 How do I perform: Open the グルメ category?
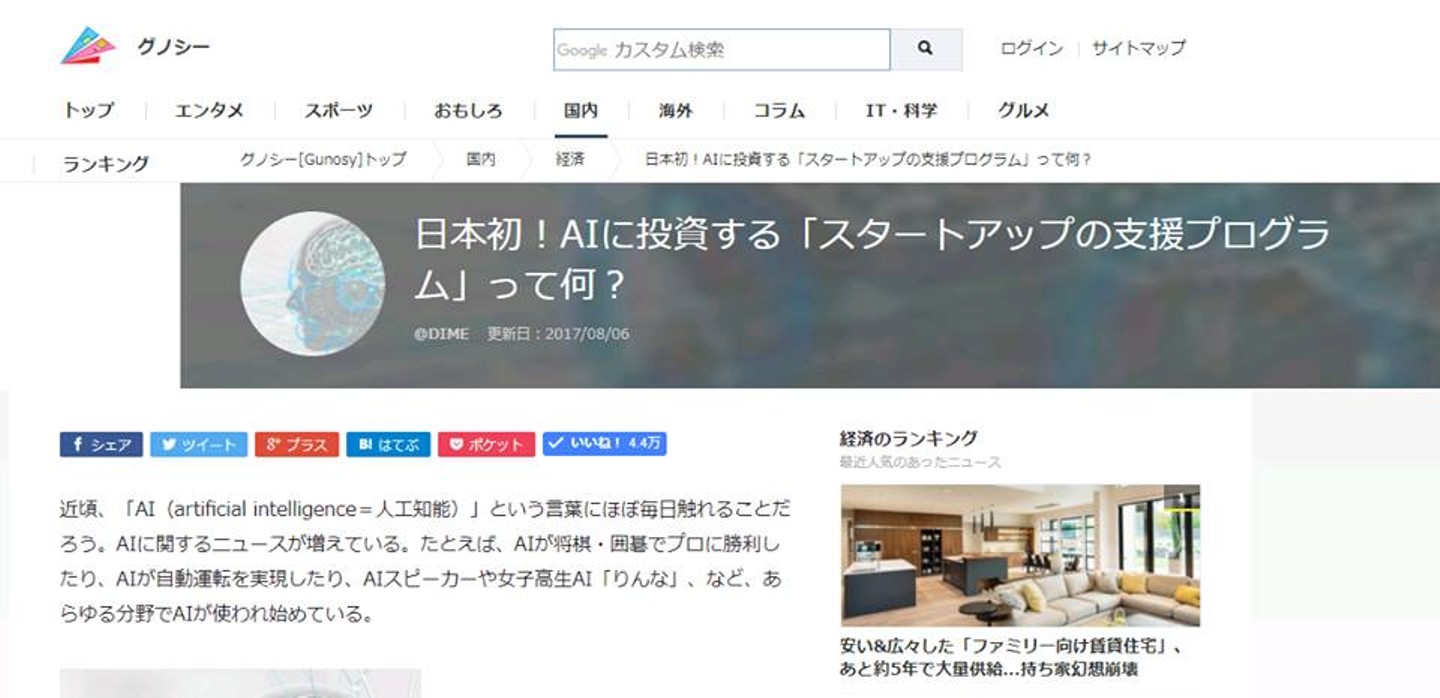pyautogui.click(x=1023, y=110)
